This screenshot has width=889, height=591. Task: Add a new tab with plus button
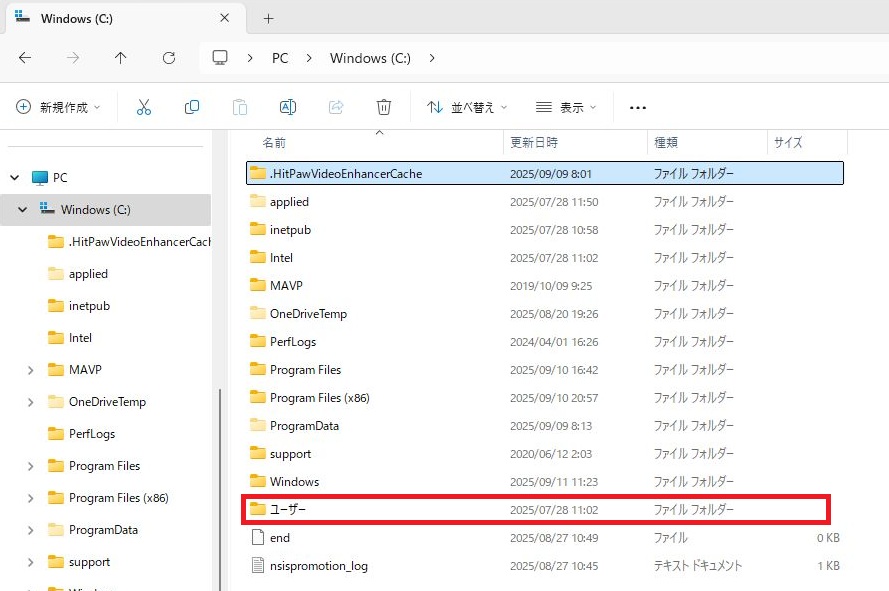[x=268, y=19]
